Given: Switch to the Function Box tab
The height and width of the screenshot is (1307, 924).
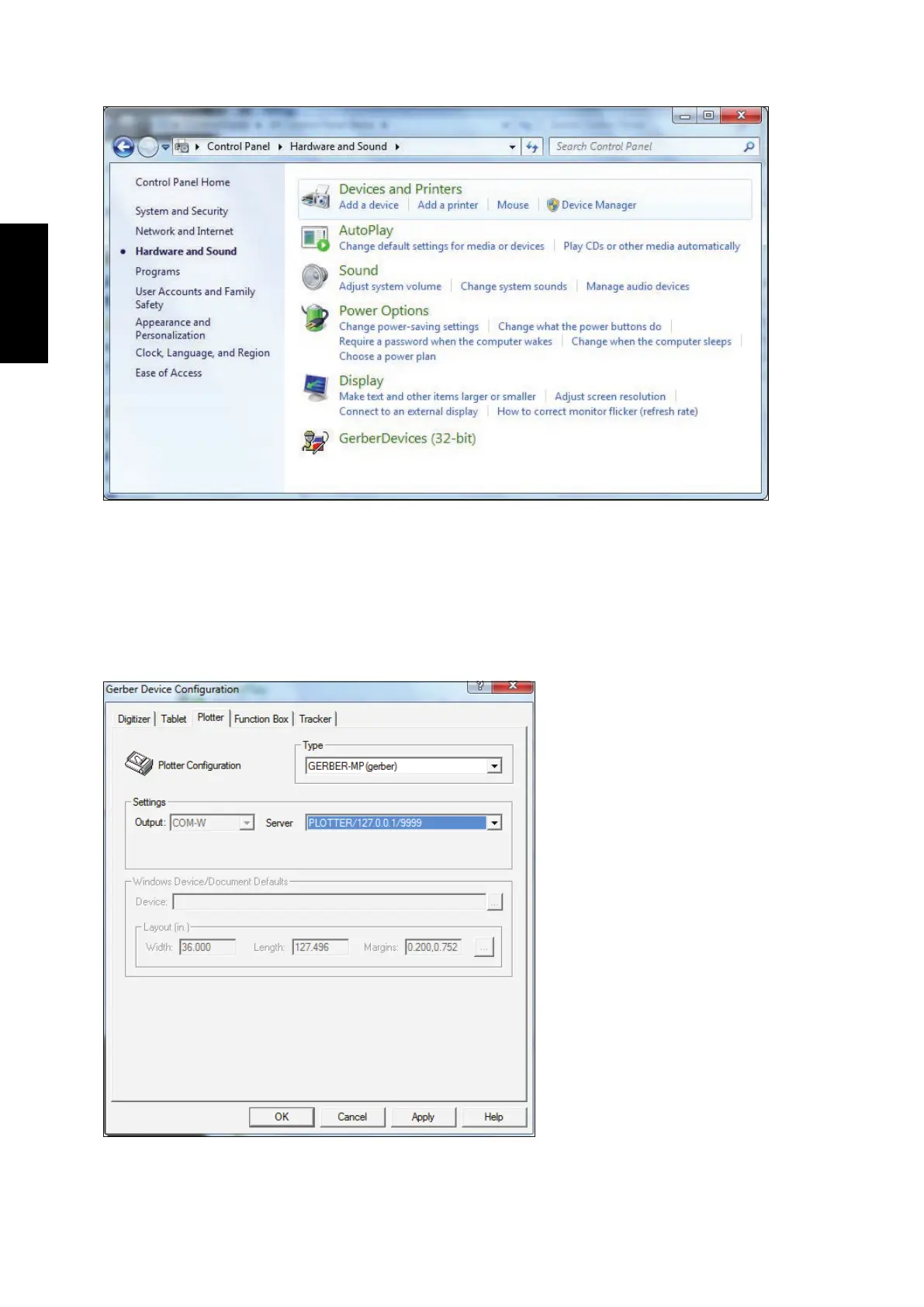Looking at the screenshot, I should tap(261, 719).
